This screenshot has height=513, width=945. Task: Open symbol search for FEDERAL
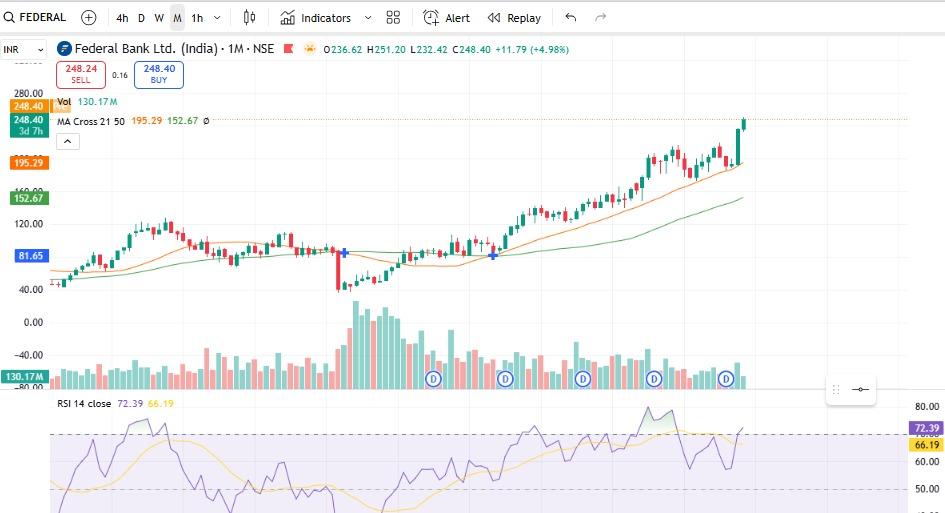35,17
